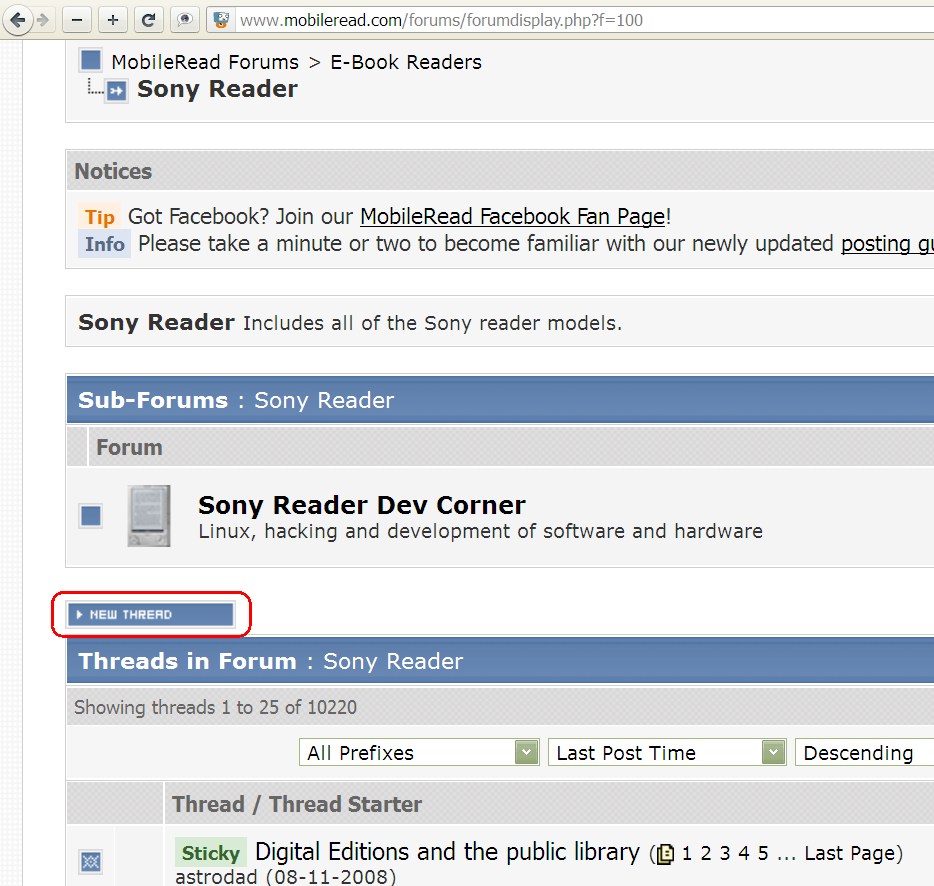
Task: Jump to Last Page of sticky thread
Action: coord(849,853)
